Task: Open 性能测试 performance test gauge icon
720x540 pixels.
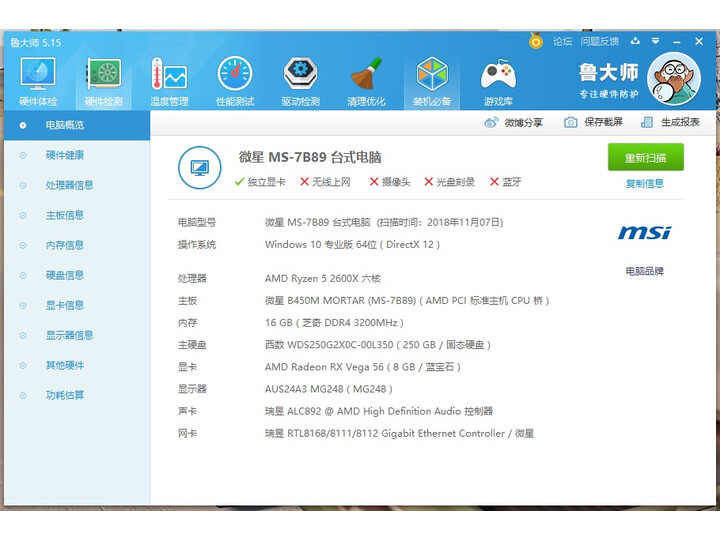Action: [235, 73]
